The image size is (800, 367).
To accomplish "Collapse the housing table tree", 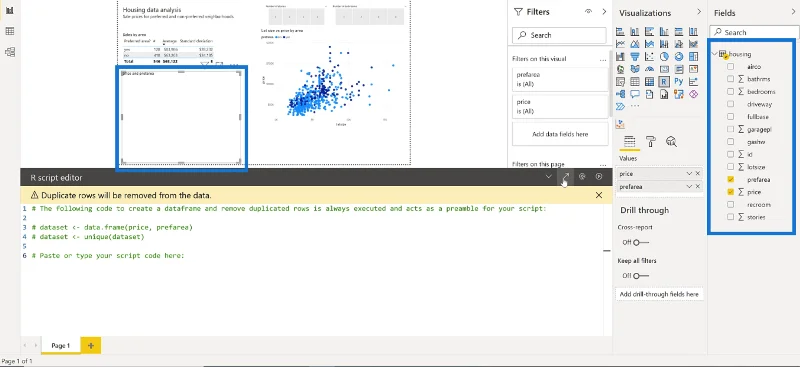I will (x=714, y=54).
